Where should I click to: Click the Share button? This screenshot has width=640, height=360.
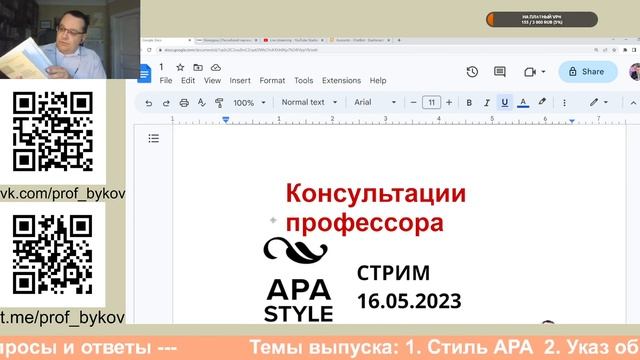point(588,72)
